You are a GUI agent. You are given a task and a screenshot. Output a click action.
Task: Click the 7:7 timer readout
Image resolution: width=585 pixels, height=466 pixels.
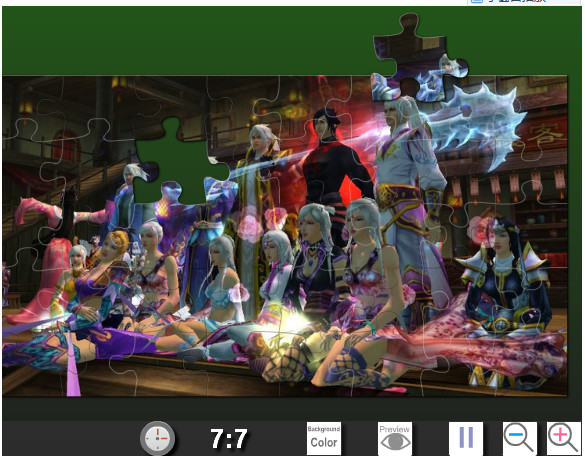229,438
